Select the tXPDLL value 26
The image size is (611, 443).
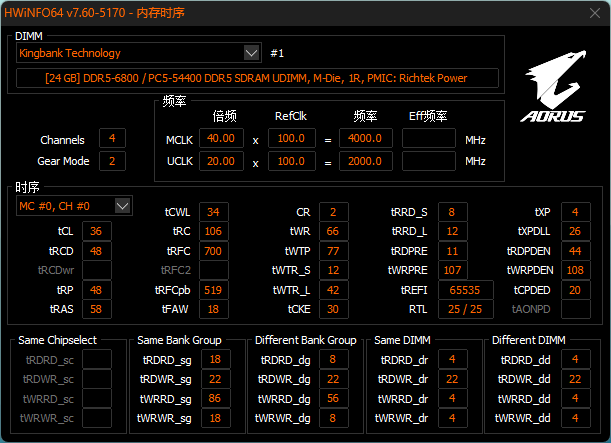click(x=576, y=231)
